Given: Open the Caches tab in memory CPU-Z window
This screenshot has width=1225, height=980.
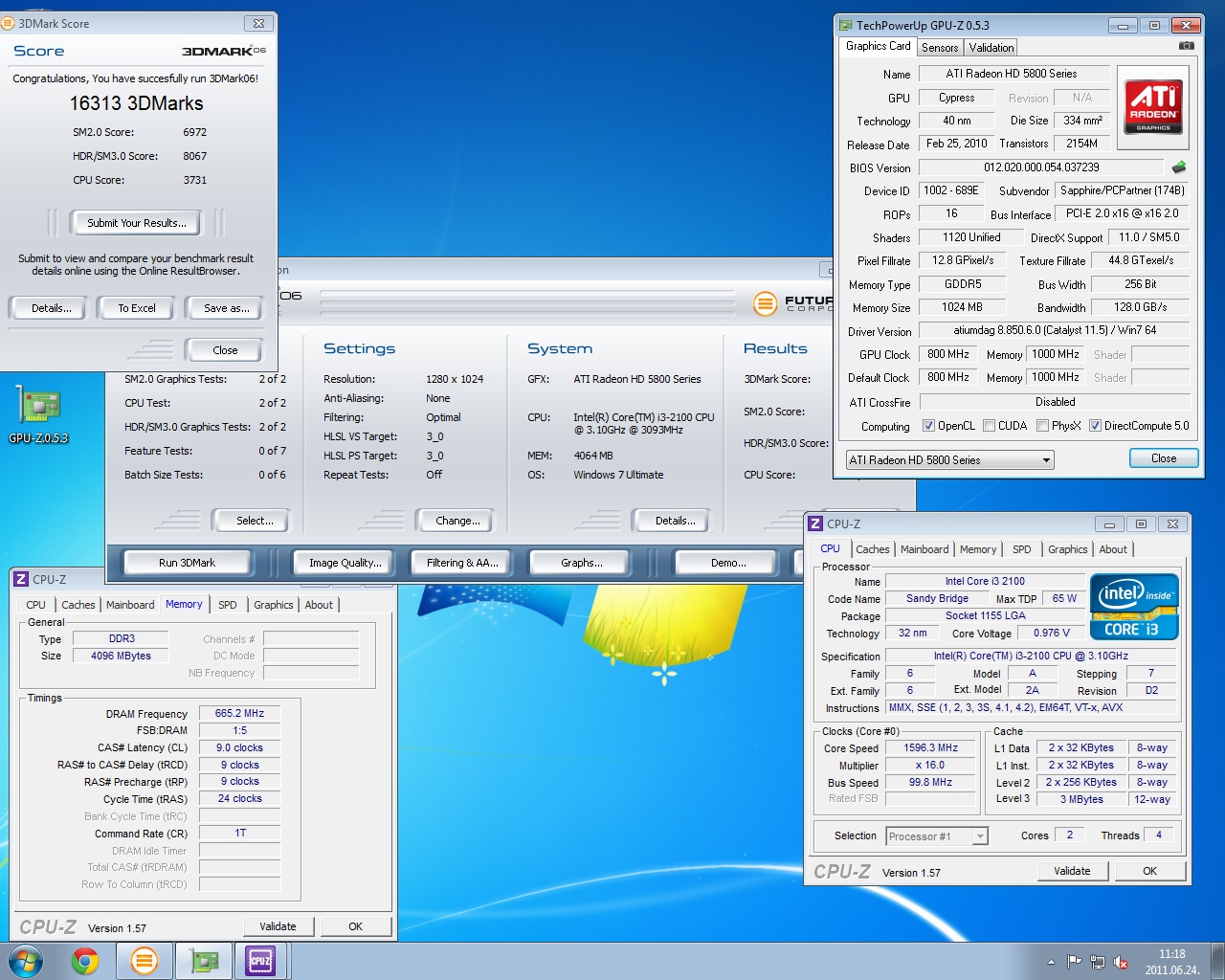Looking at the screenshot, I should [x=78, y=605].
